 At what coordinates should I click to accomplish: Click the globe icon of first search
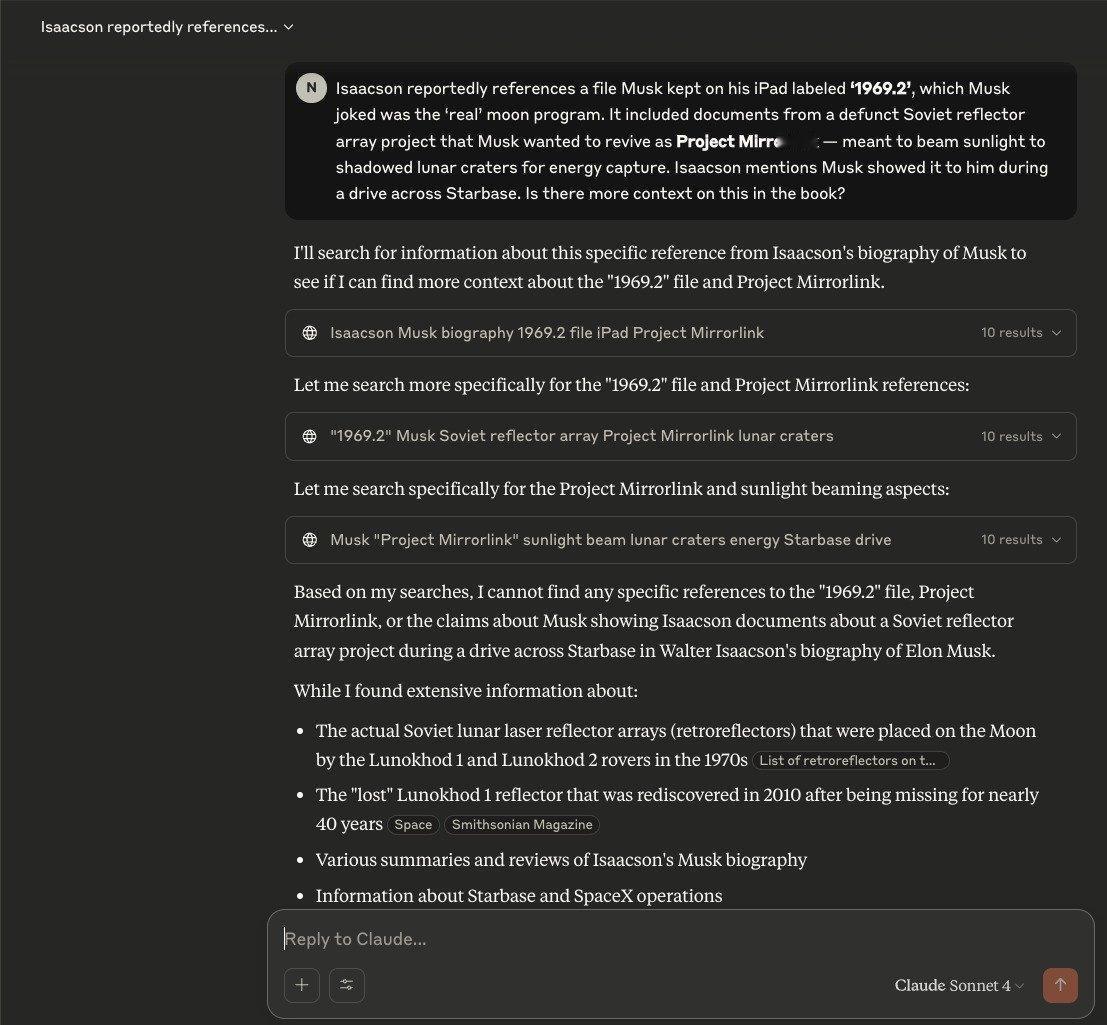pos(309,333)
